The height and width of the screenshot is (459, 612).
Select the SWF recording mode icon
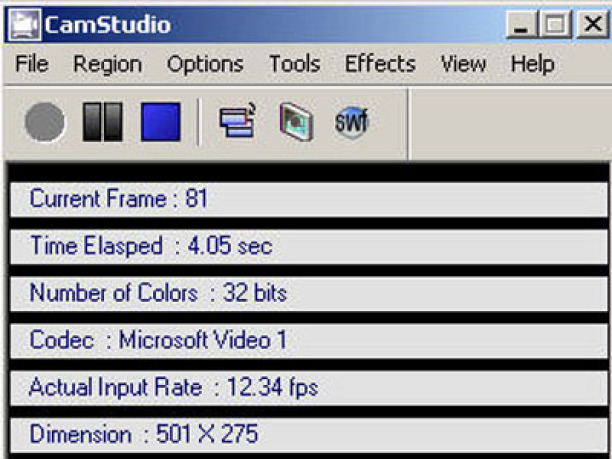[x=352, y=122]
